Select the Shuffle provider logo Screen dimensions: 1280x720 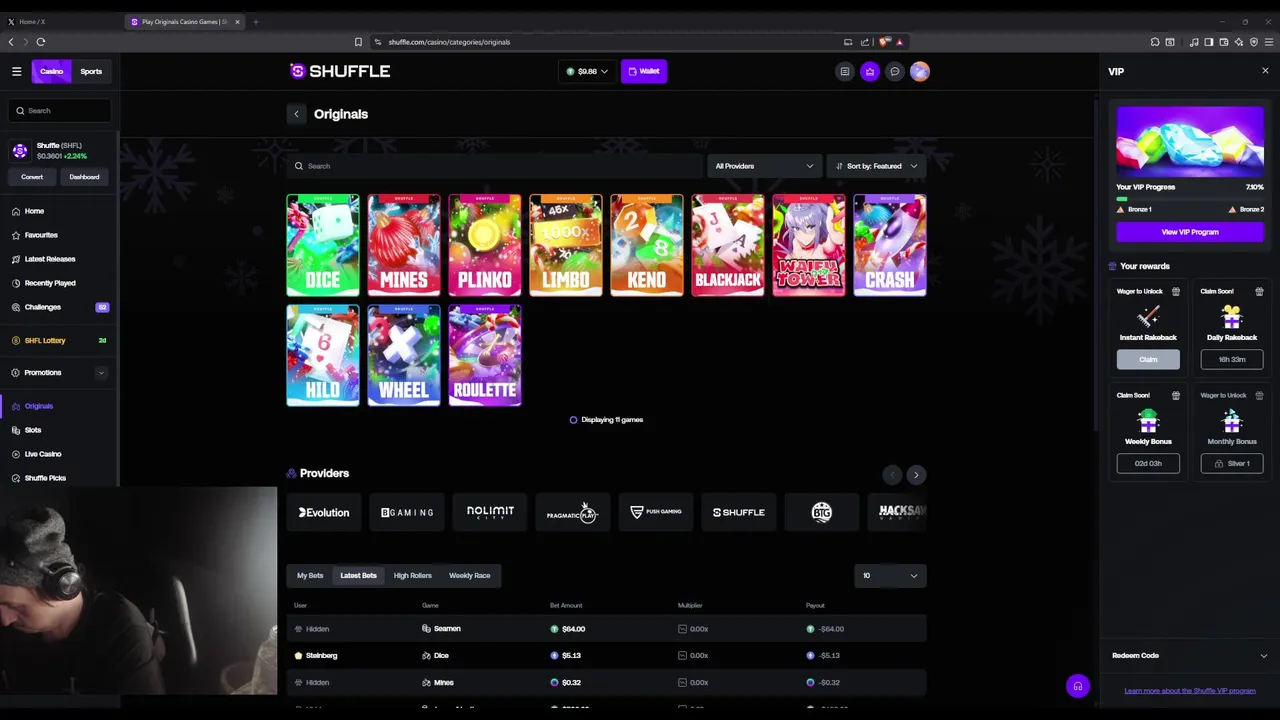tap(738, 512)
